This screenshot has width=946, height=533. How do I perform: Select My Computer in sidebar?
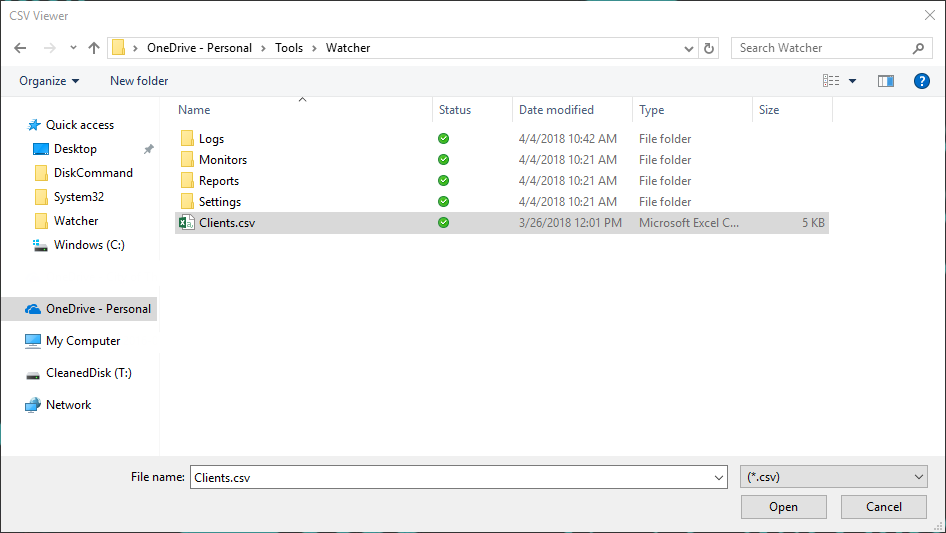(x=83, y=341)
